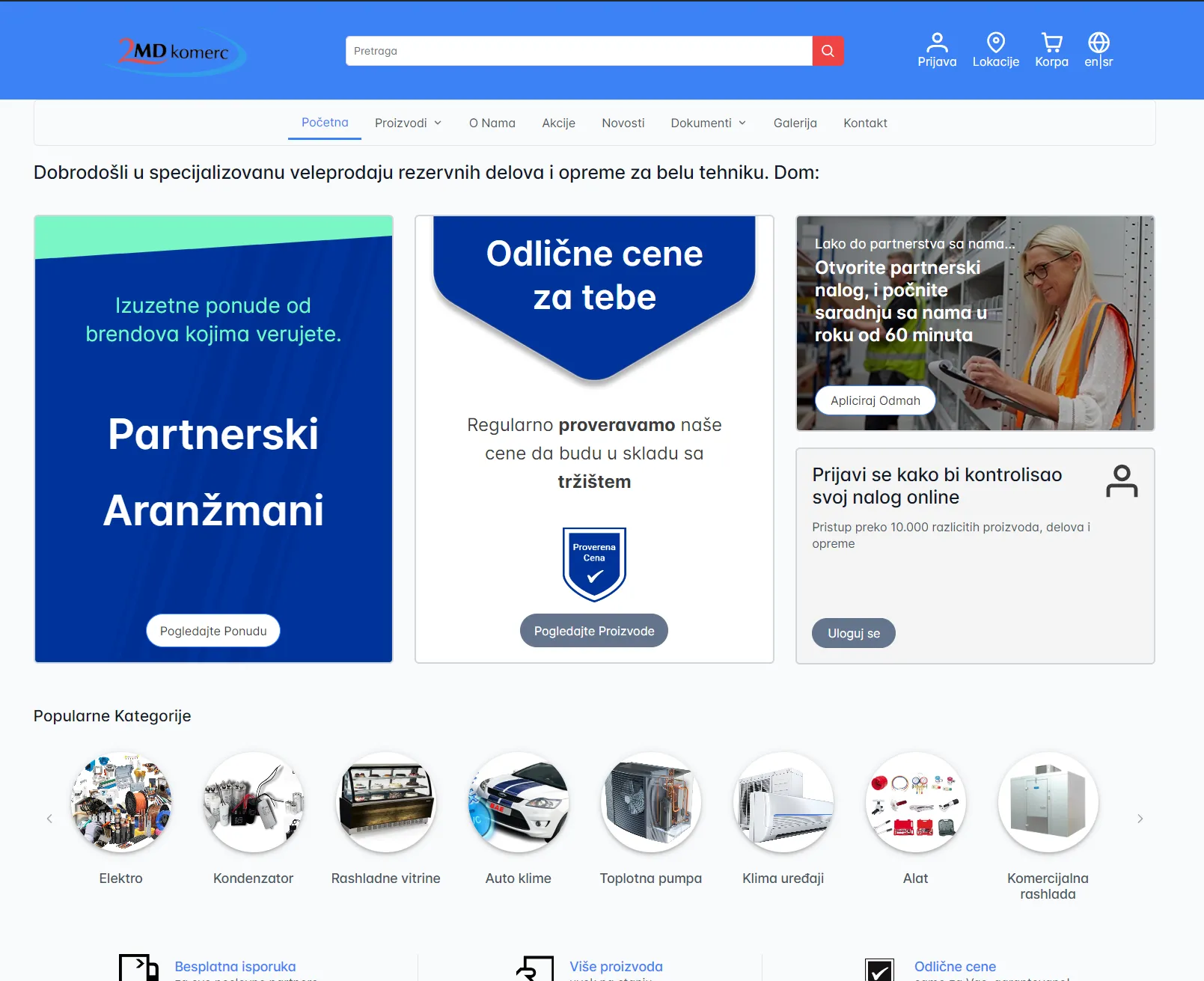Open the Komercijalna rashlada category image
This screenshot has width=1204, height=981.
point(1048,802)
